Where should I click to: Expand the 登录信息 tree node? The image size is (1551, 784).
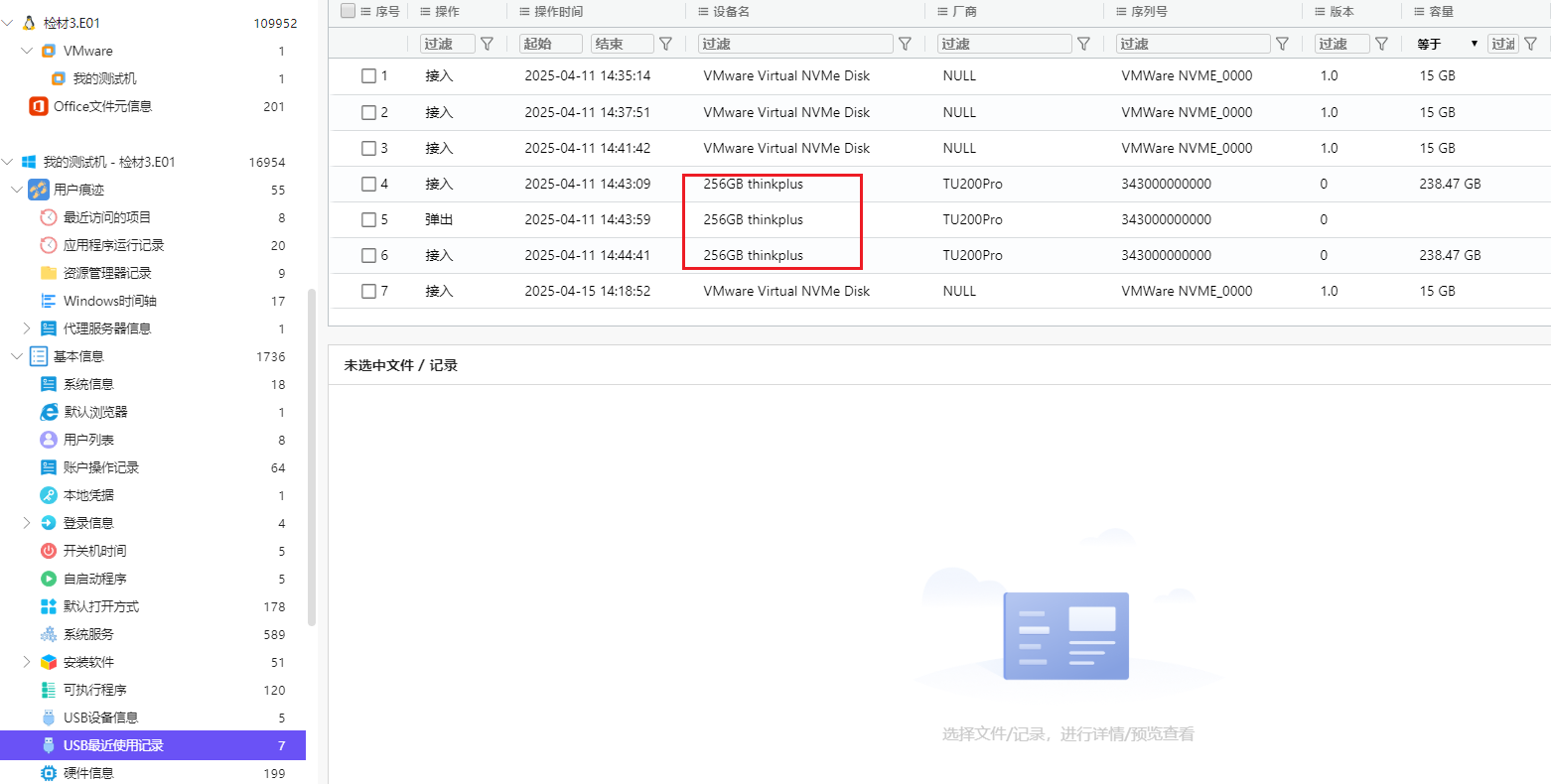pyautogui.click(x=27, y=523)
